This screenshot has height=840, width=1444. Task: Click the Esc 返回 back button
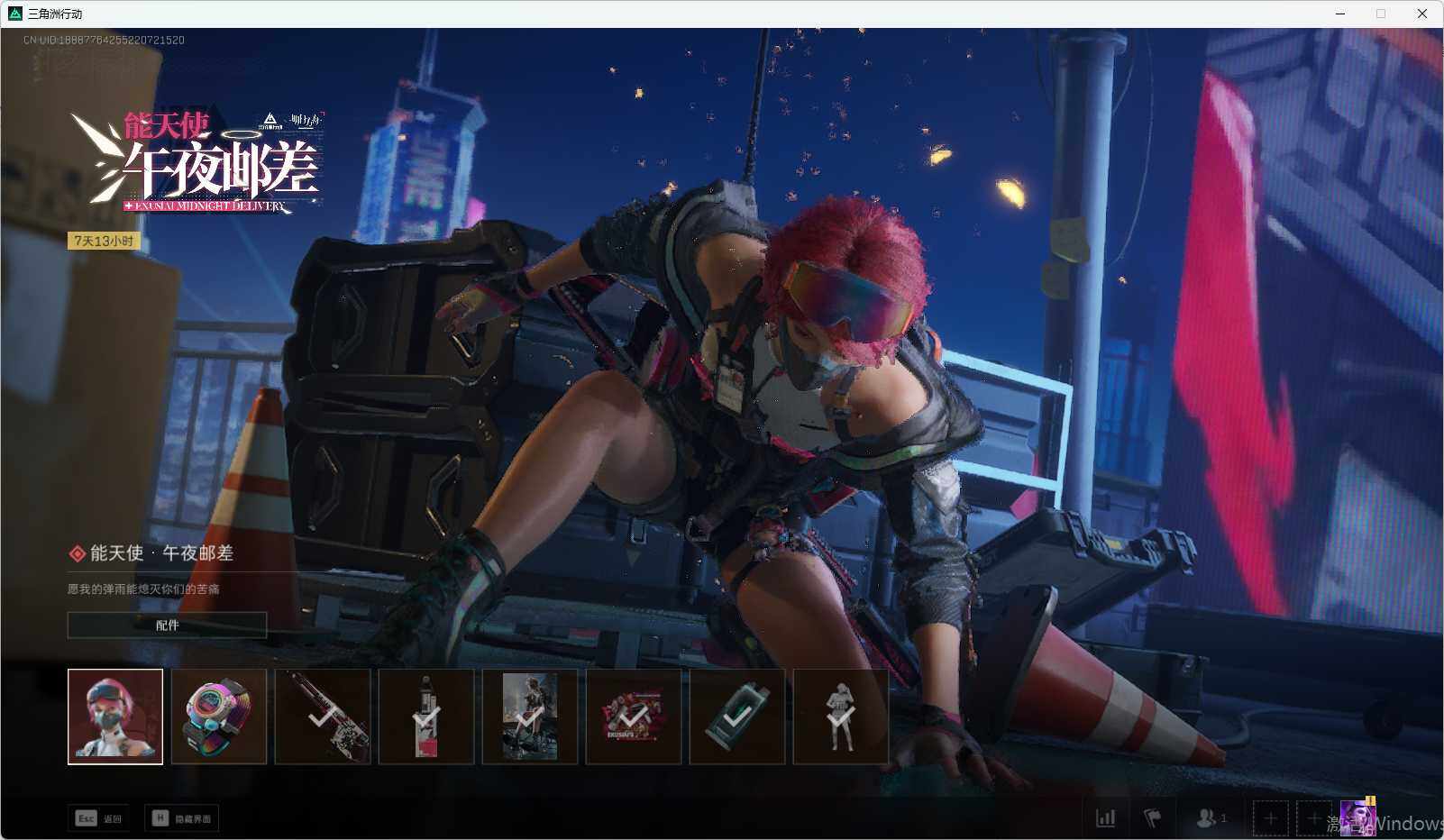point(99,818)
